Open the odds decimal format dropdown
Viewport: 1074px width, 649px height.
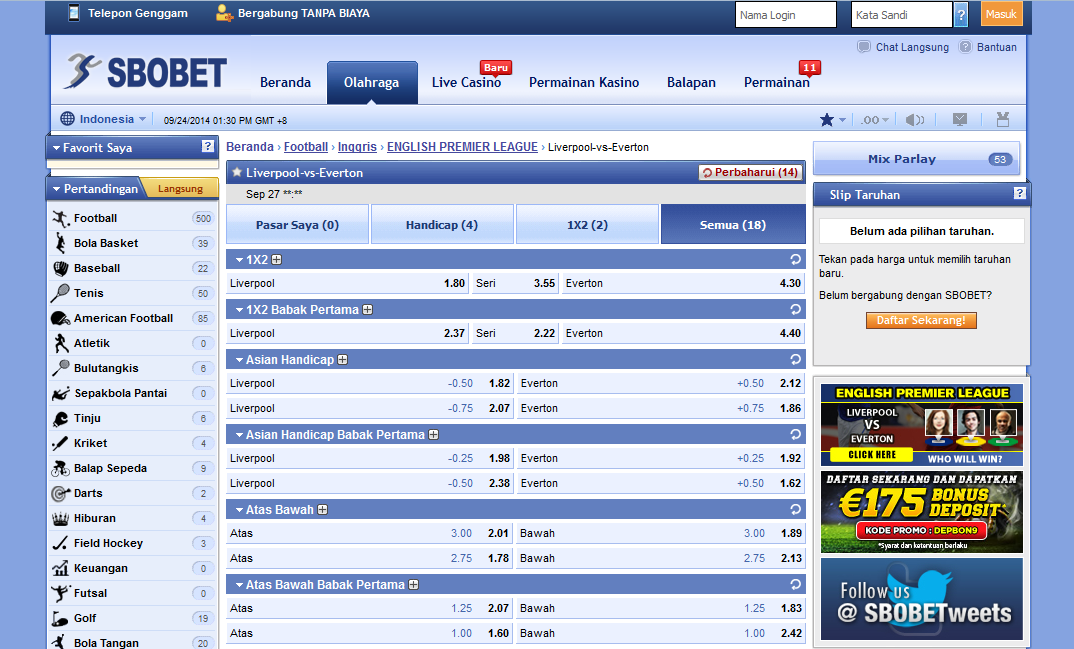click(875, 120)
